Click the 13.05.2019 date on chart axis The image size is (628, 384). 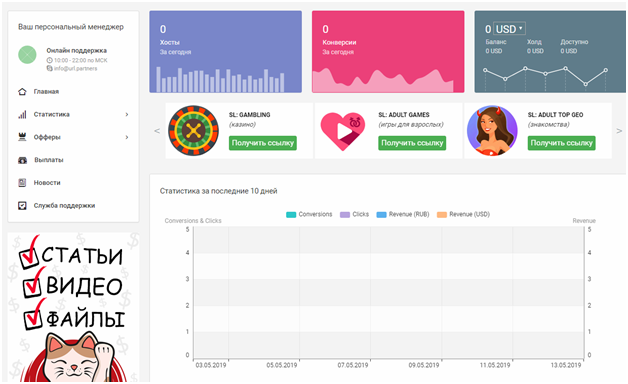[x=566, y=365]
